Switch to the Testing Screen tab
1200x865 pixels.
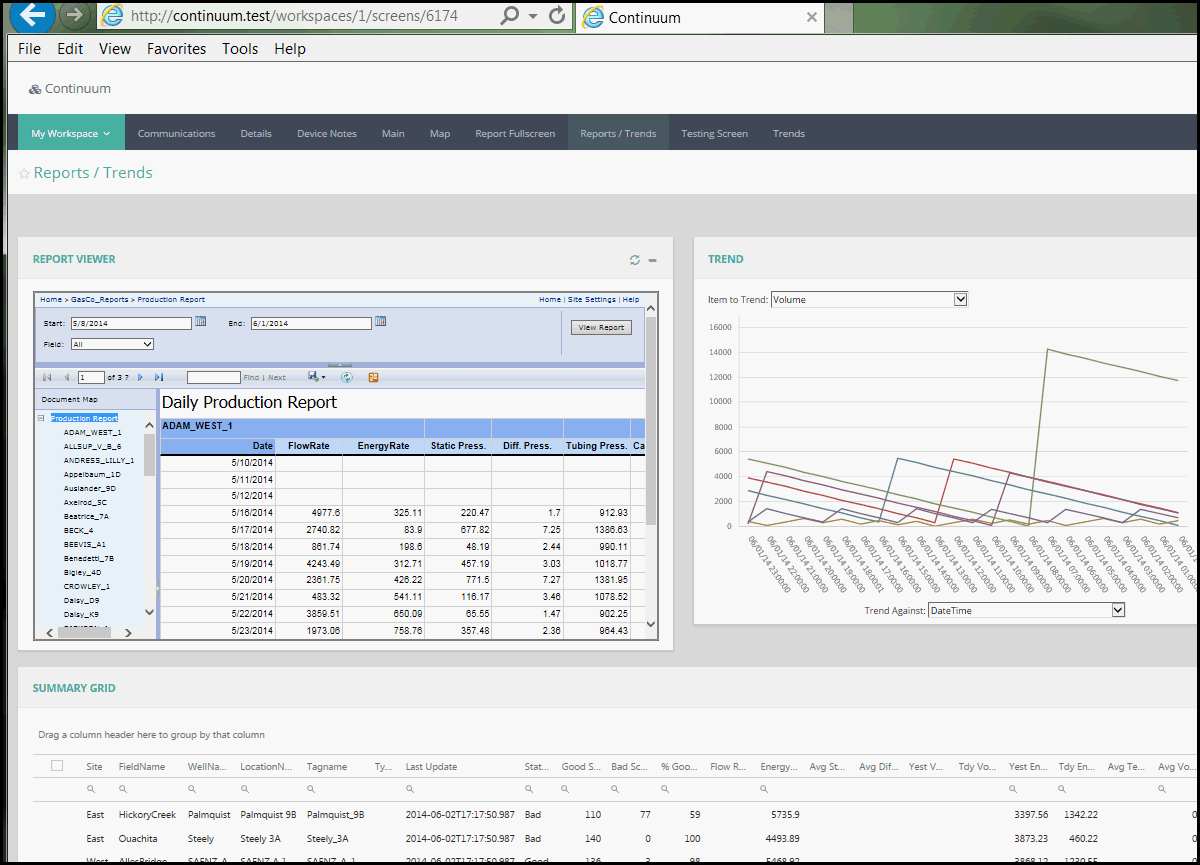714,133
